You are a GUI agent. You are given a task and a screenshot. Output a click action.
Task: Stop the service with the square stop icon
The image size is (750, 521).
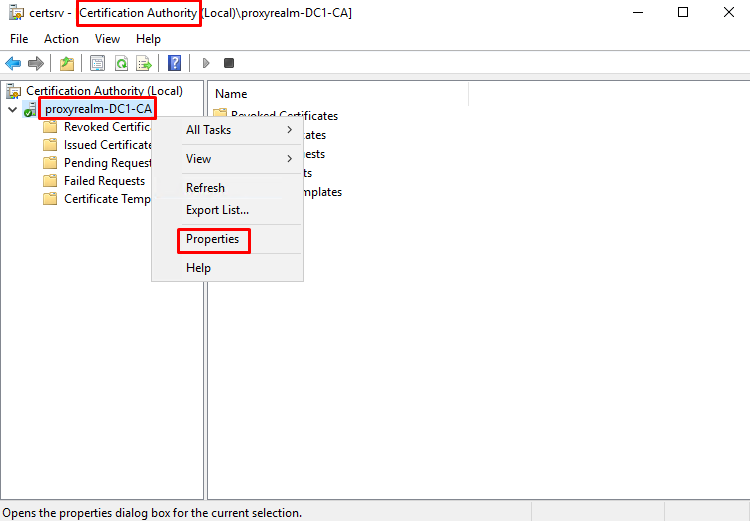tap(229, 63)
